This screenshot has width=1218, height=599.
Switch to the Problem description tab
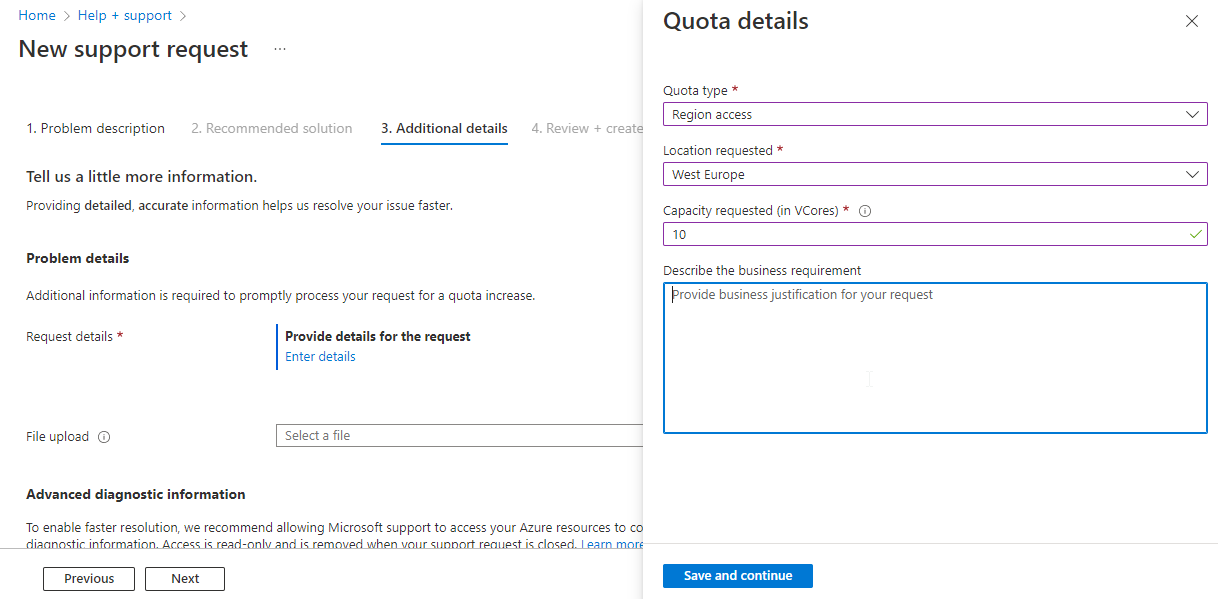95,128
